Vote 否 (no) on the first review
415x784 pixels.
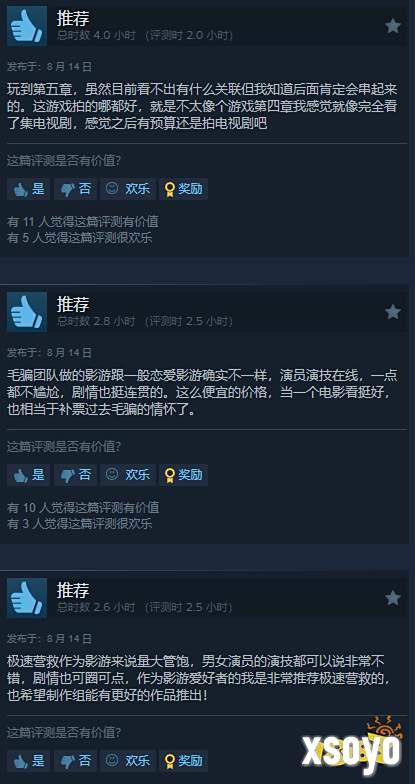point(76,189)
